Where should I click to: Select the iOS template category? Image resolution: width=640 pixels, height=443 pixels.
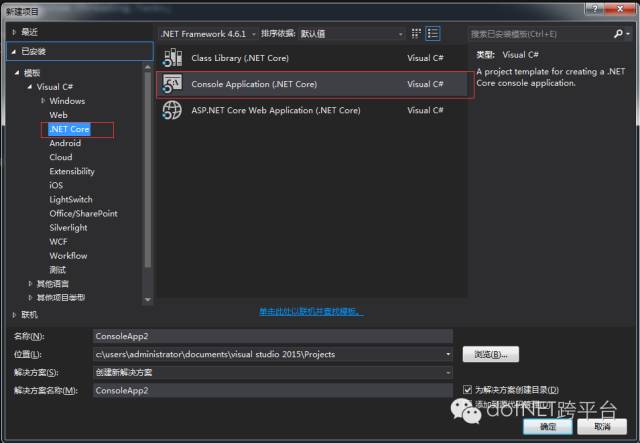(56, 185)
